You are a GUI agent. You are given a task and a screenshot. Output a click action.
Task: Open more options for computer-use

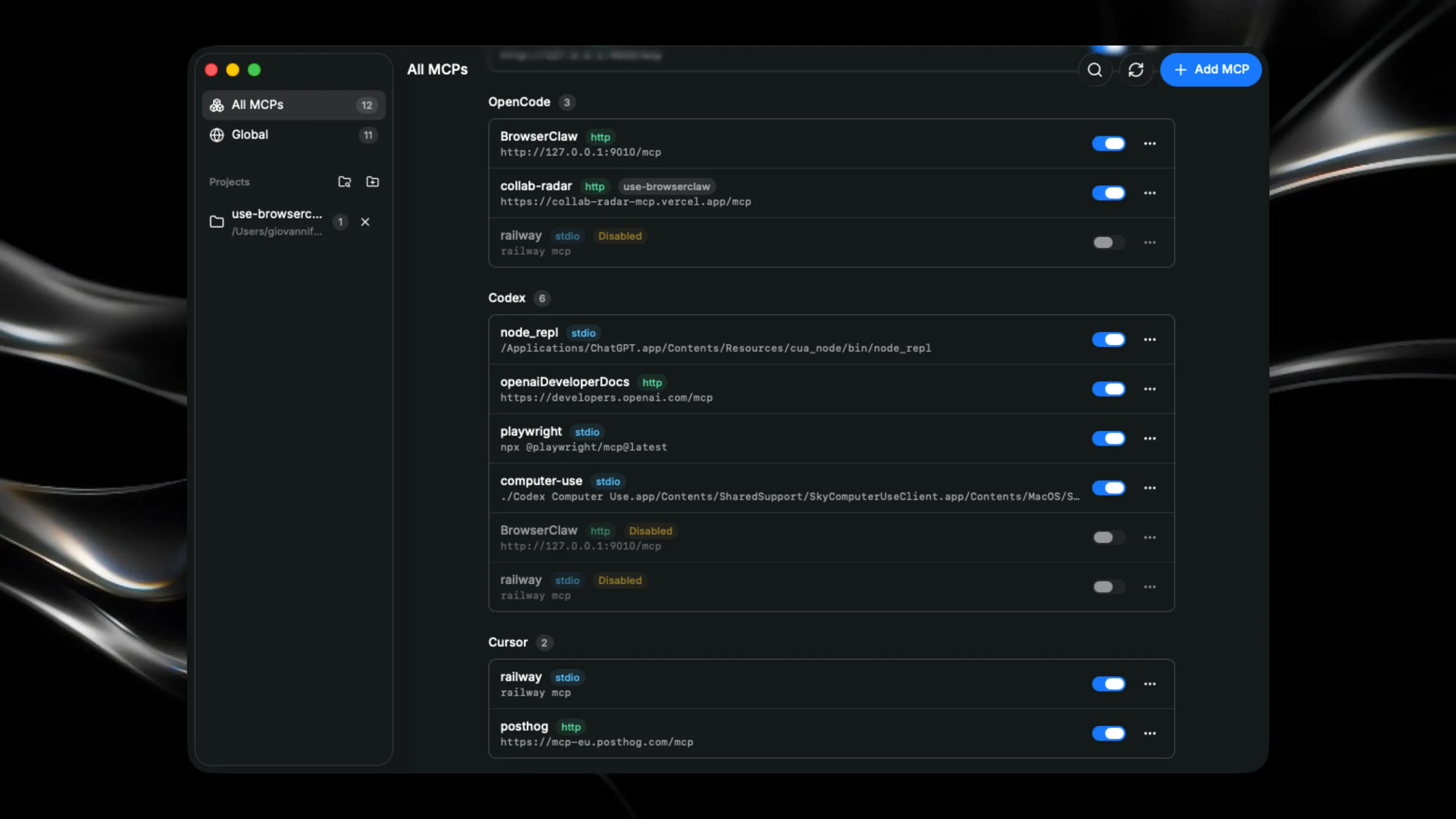click(1150, 488)
